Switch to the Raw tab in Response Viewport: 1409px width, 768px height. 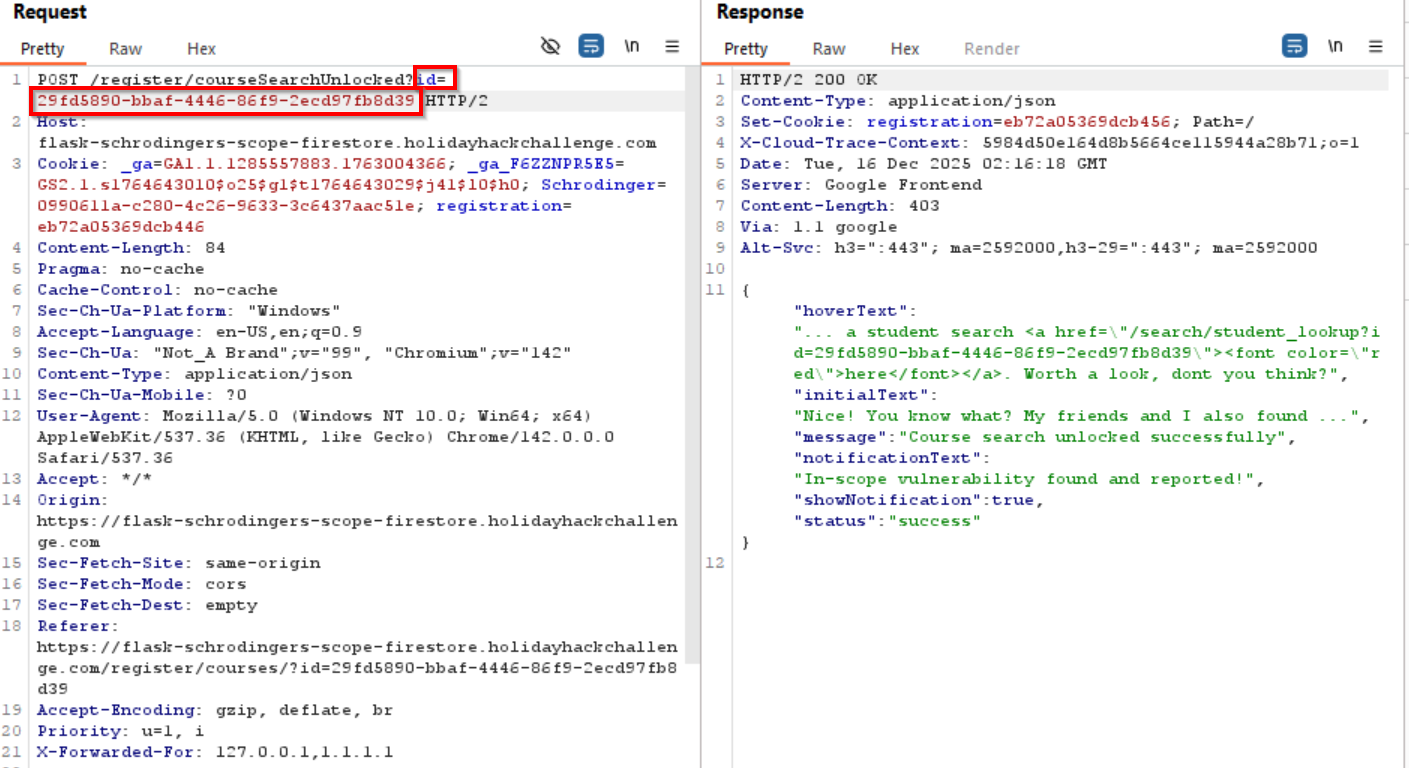tap(828, 49)
